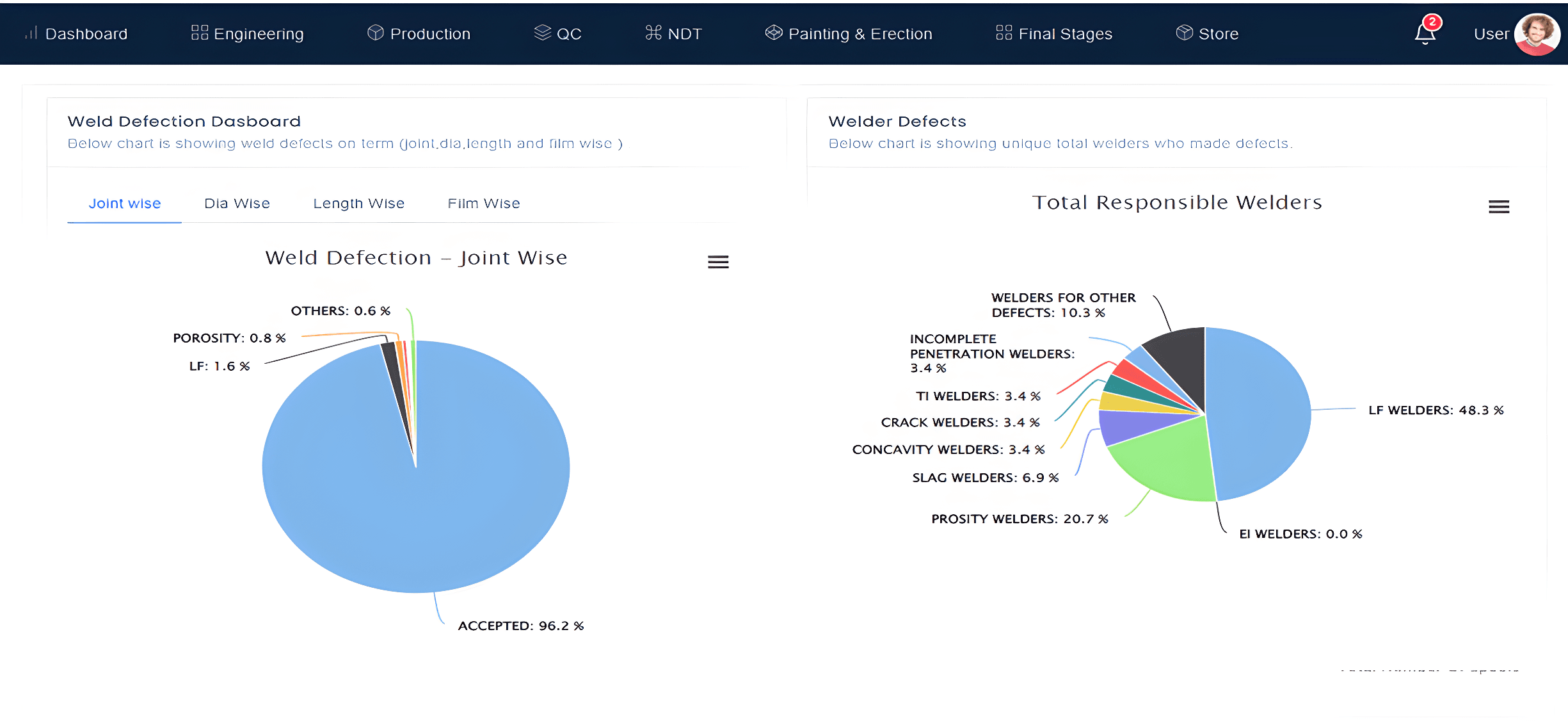Switch to the Dia Wise tab
Viewport: 1568px width, 721px height.
pos(237,204)
